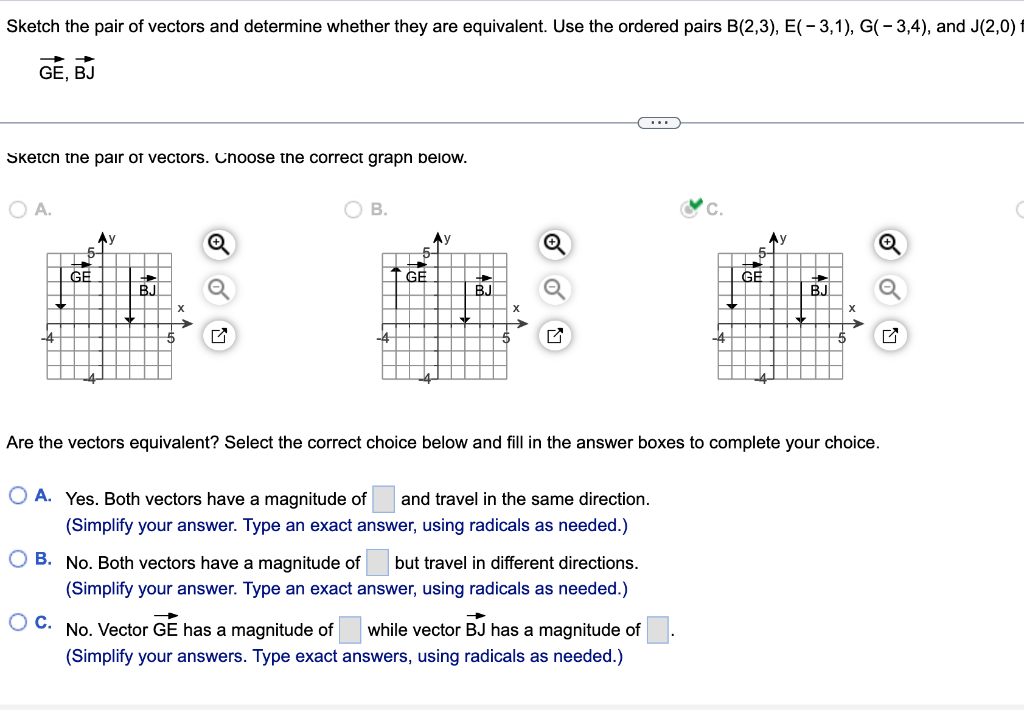Expand the ellipsis divider control

(x=659, y=122)
